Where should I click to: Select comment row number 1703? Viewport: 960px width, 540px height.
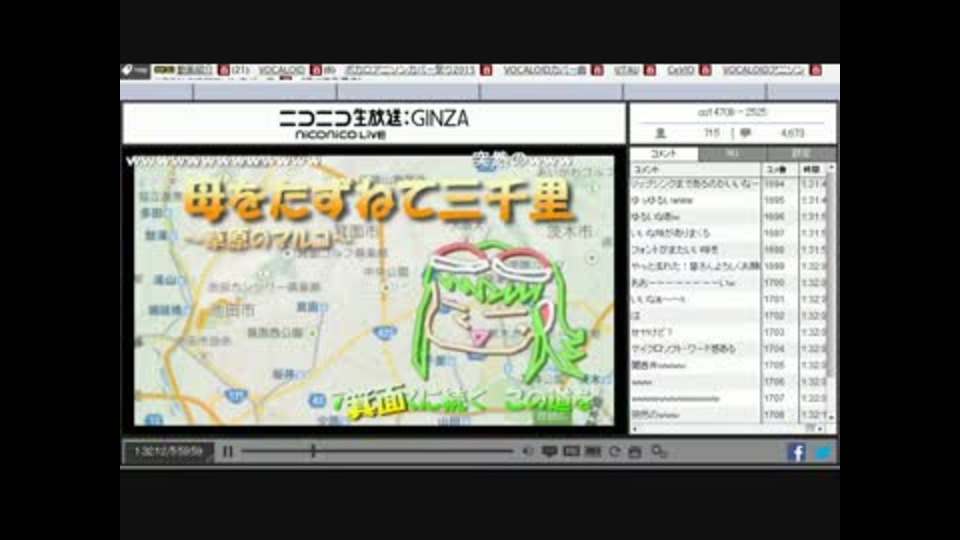[x=729, y=332]
